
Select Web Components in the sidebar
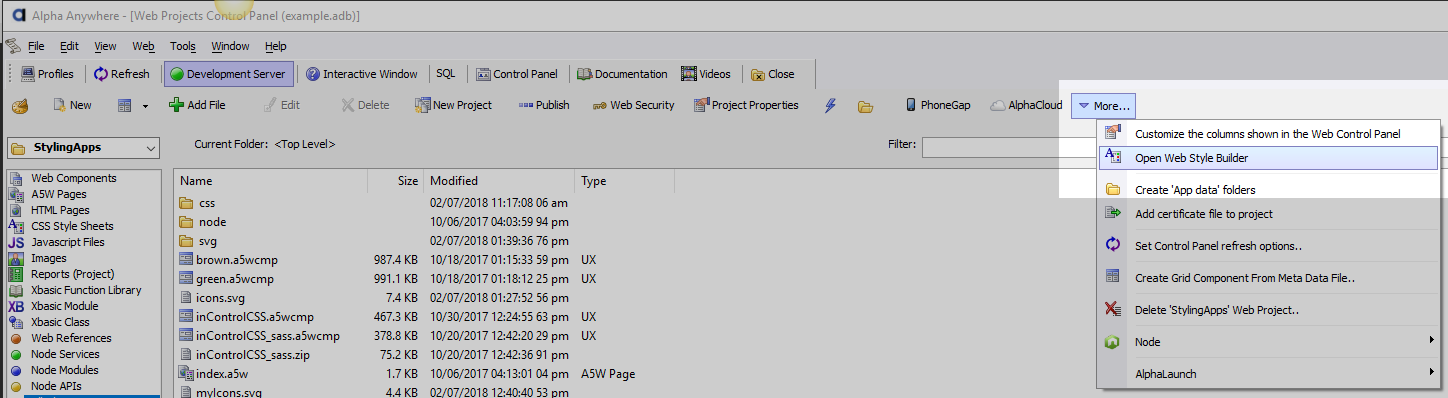(x=73, y=178)
